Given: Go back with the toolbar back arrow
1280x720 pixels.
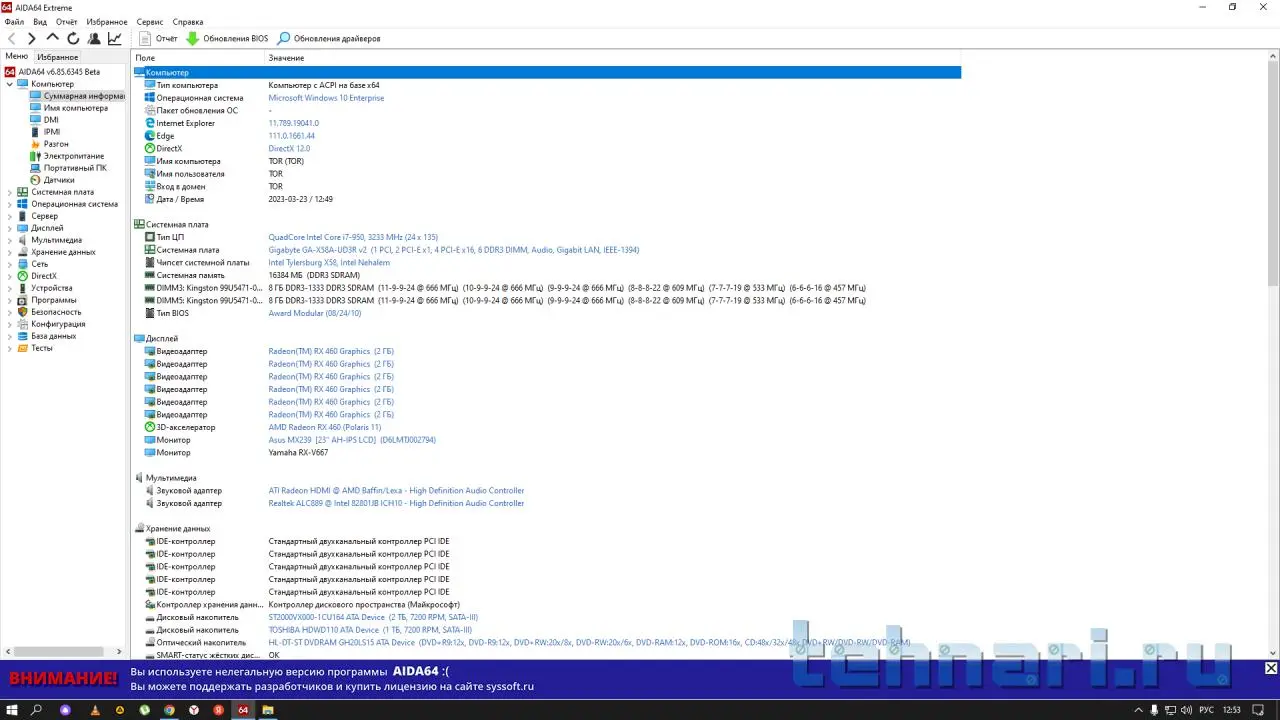Looking at the screenshot, I should tap(12, 39).
